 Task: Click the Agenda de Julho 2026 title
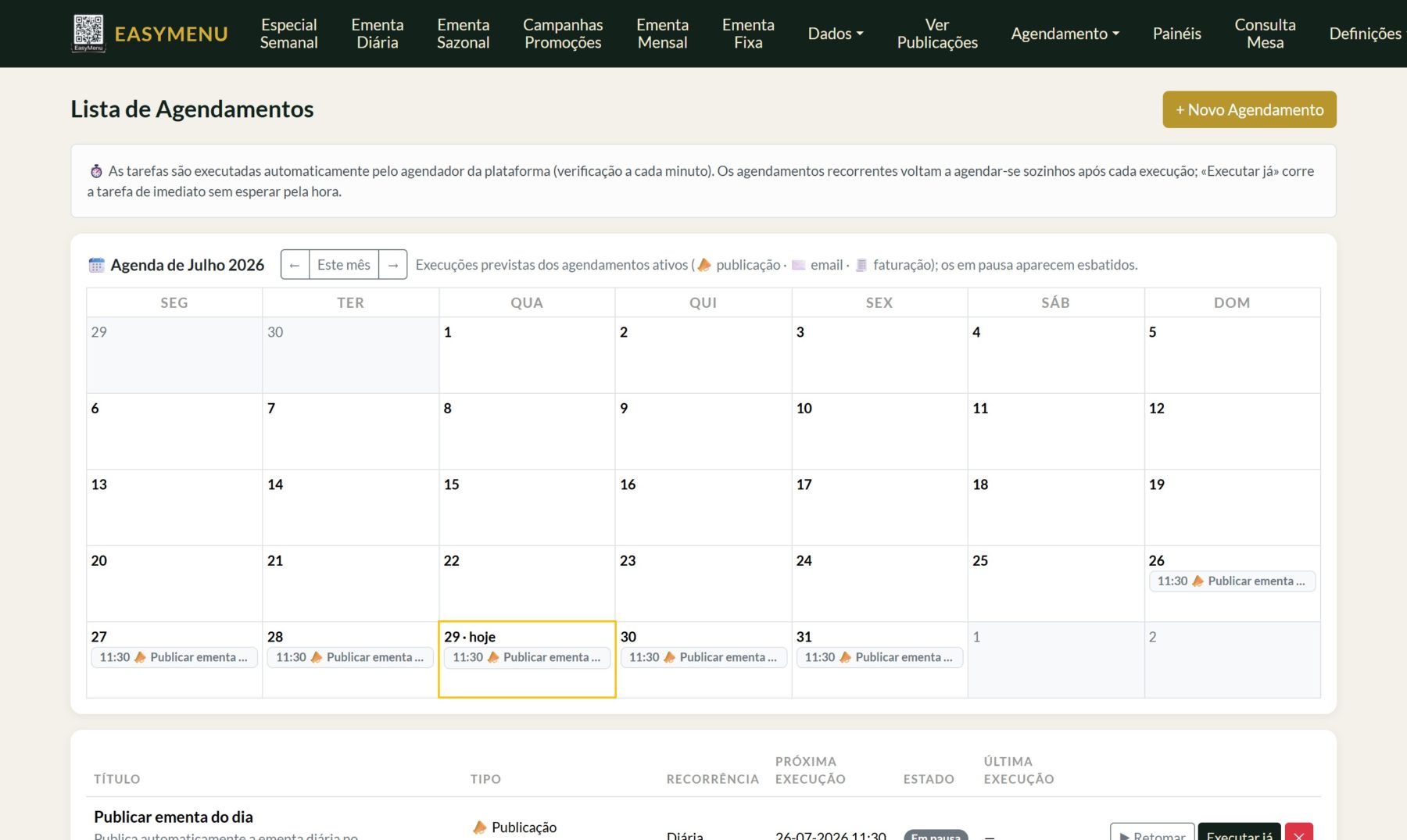pyautogui.click(x=188, y=265)
